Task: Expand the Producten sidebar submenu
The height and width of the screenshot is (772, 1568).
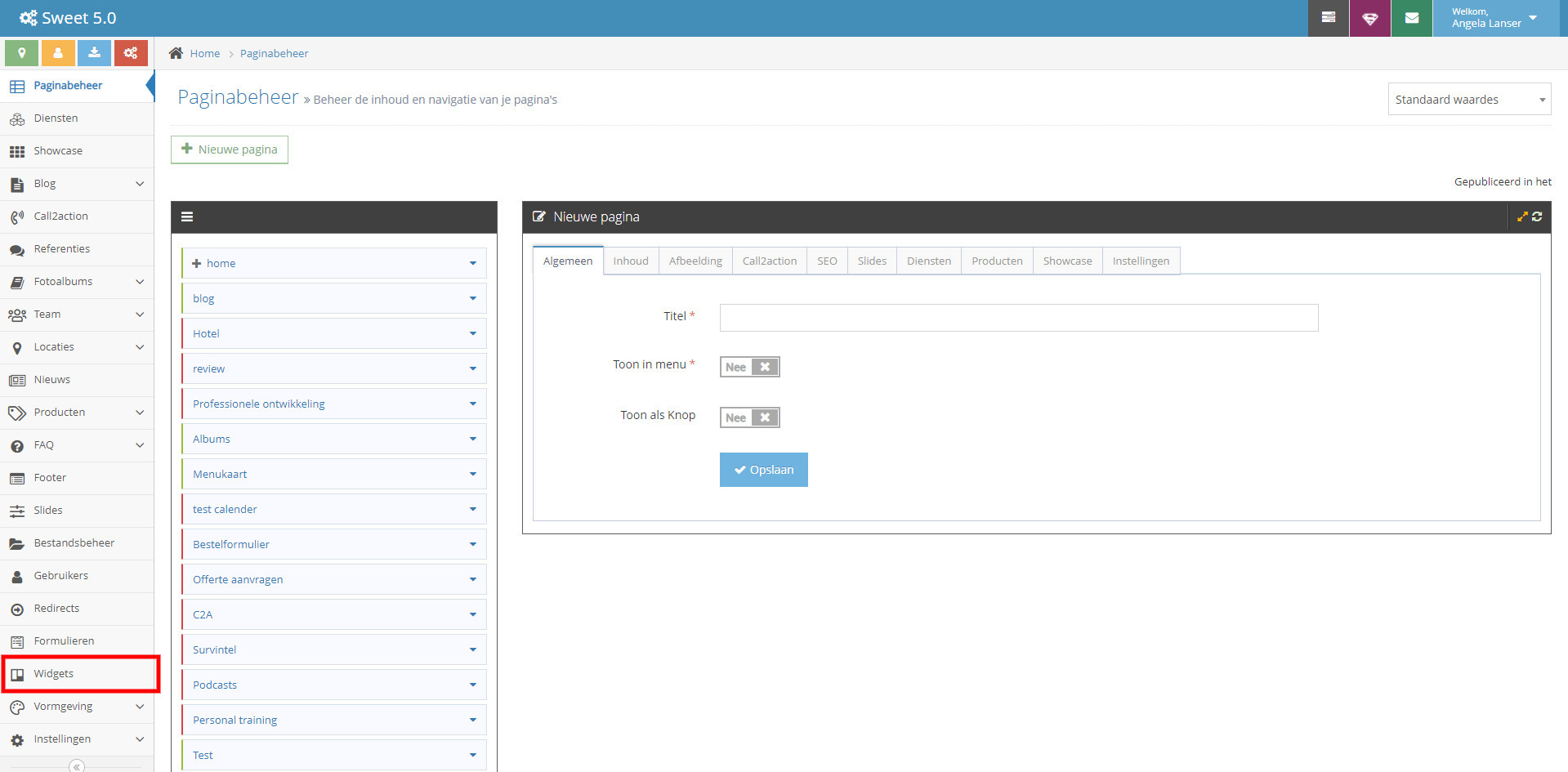Action: coord(140,413)
